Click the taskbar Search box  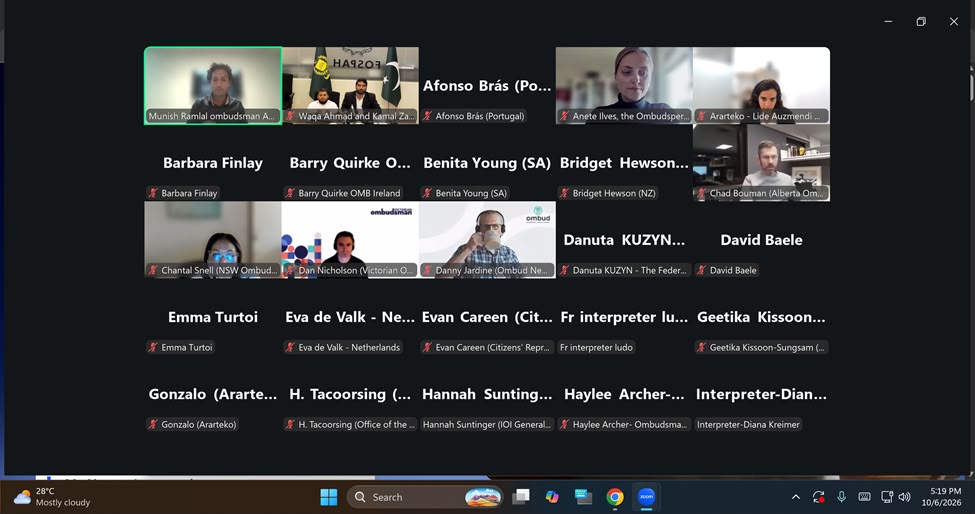click(x=425, y=497)
